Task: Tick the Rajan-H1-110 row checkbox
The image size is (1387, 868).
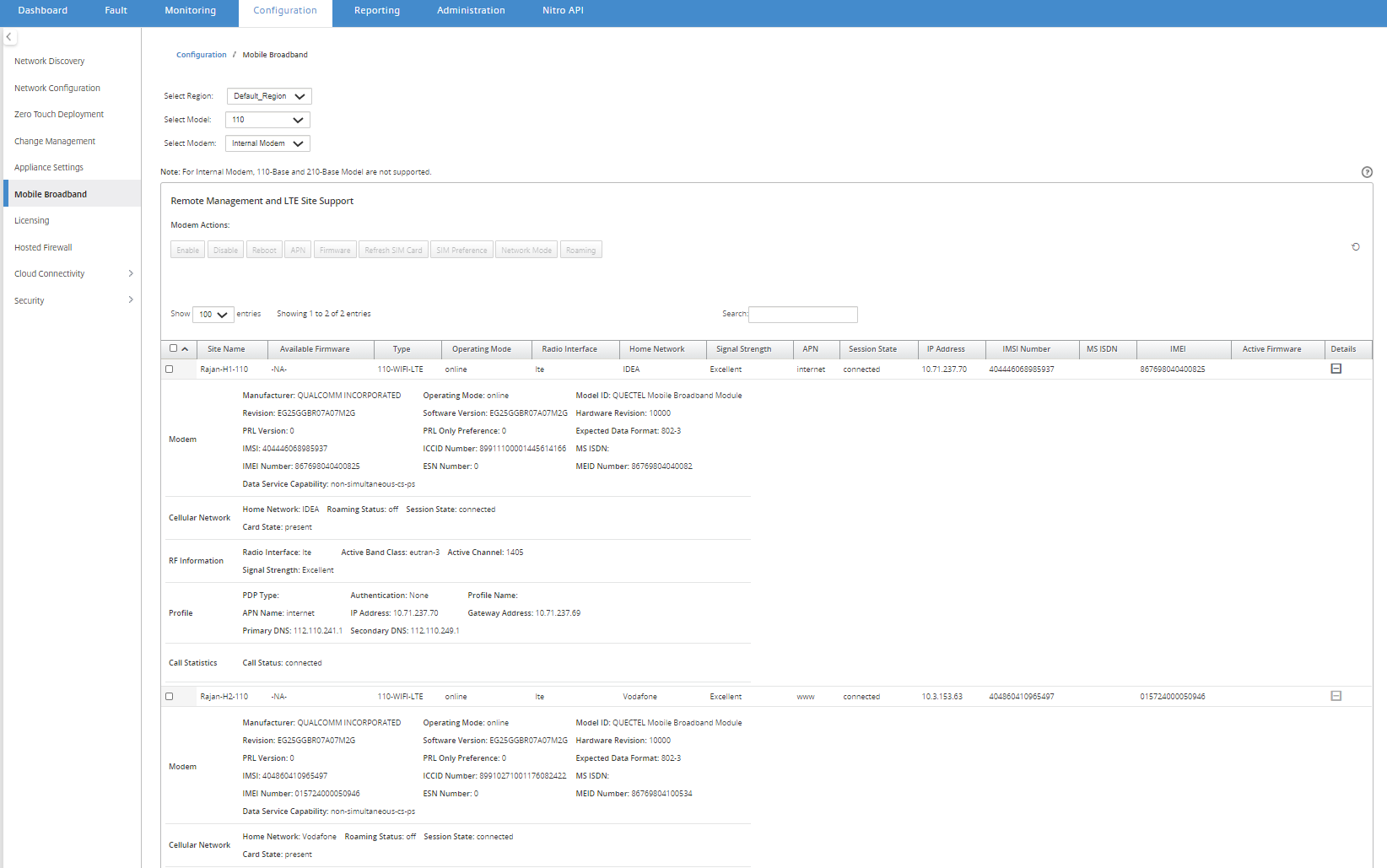Action: click(170, 369)
